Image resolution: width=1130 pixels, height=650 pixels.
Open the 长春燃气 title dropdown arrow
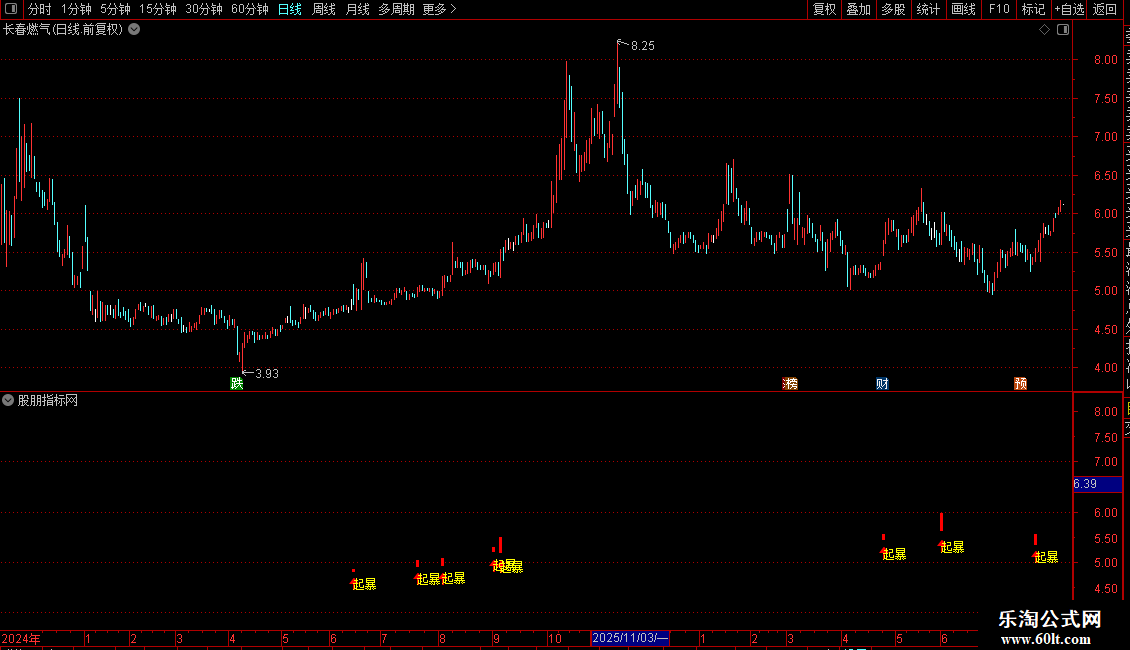pos(134,30)
